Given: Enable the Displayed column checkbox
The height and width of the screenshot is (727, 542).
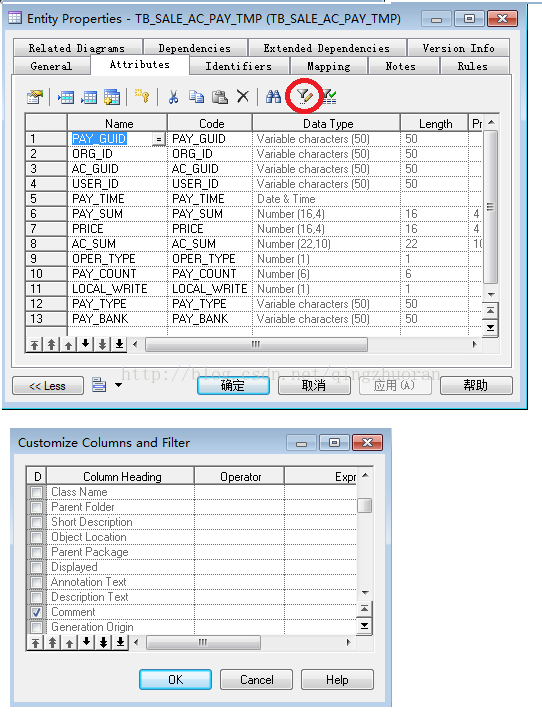Looking at the screenshot, I should tap(36, 568).
